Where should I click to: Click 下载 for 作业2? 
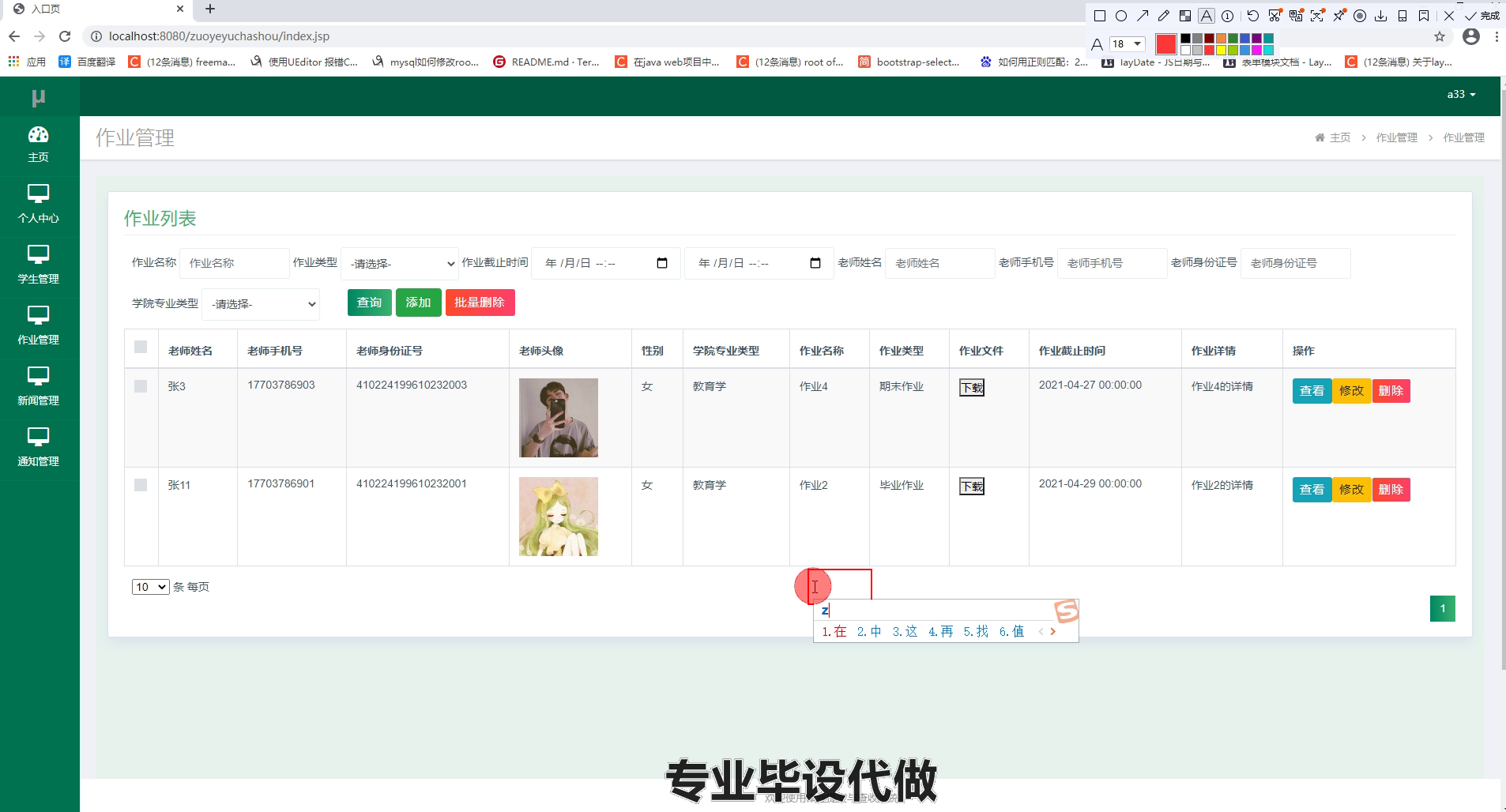[x=972, y=487]
